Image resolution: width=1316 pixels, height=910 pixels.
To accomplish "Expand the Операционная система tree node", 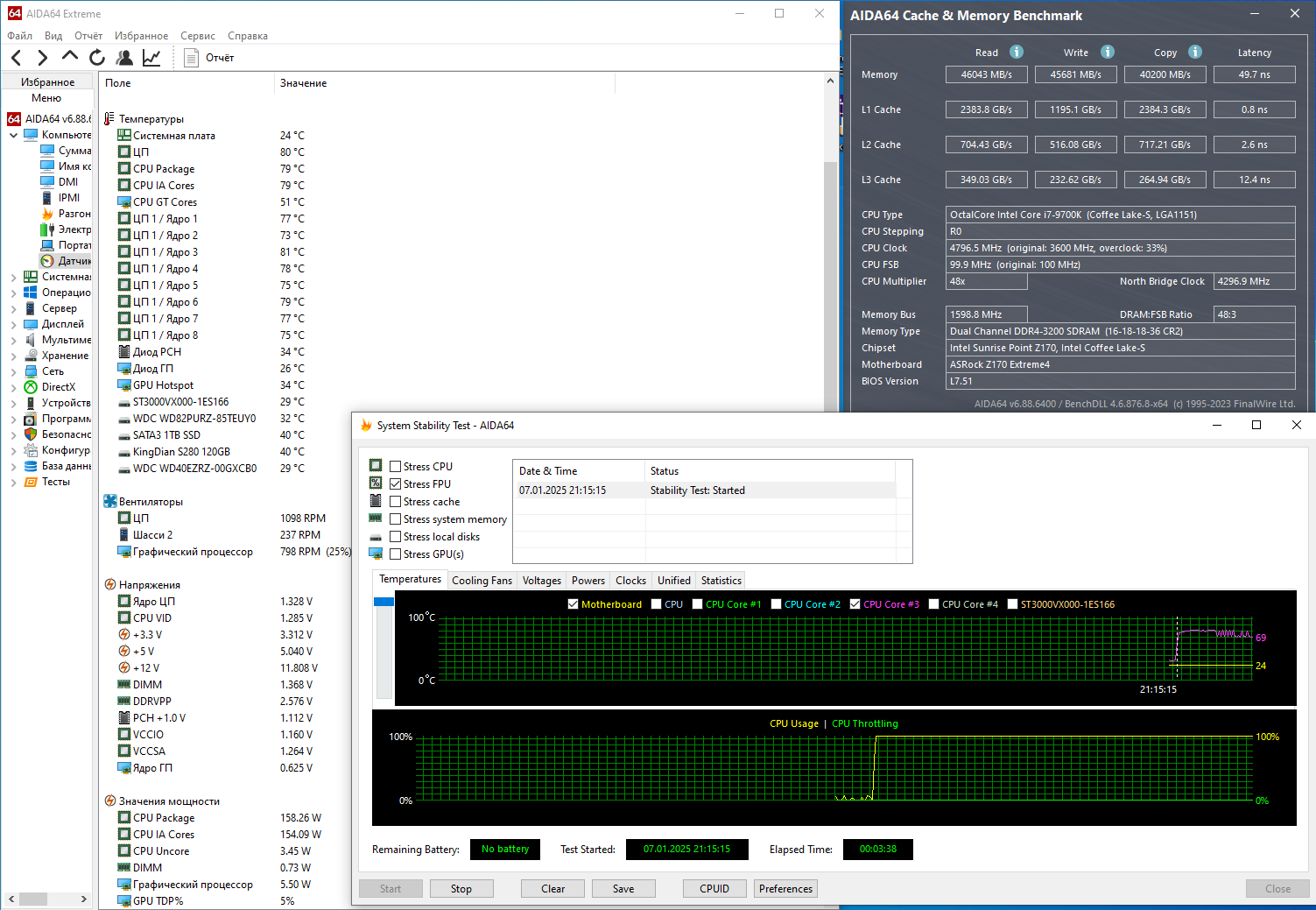I will click(13, 293).
